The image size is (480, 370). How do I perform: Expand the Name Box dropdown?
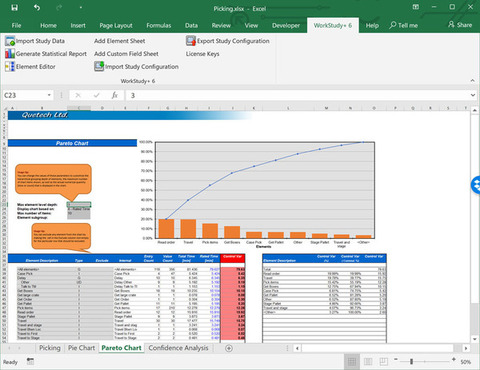[x=49, y=95]
